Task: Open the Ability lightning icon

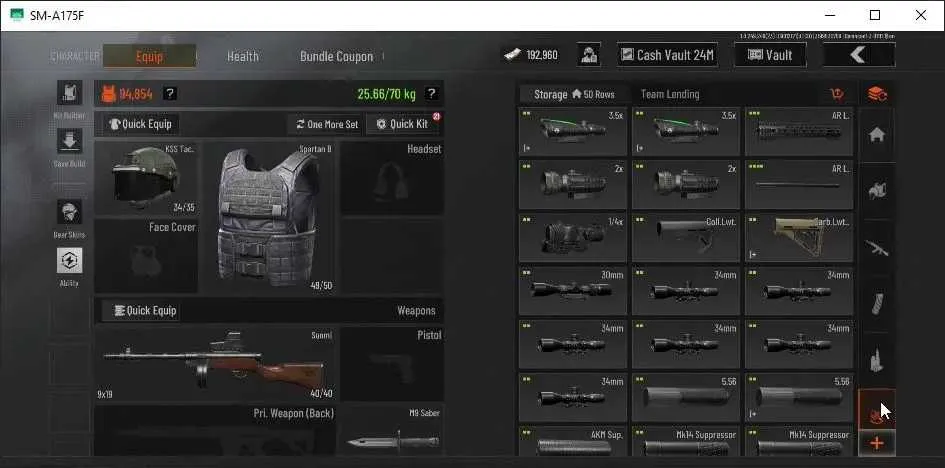Action: pos(69,260)
